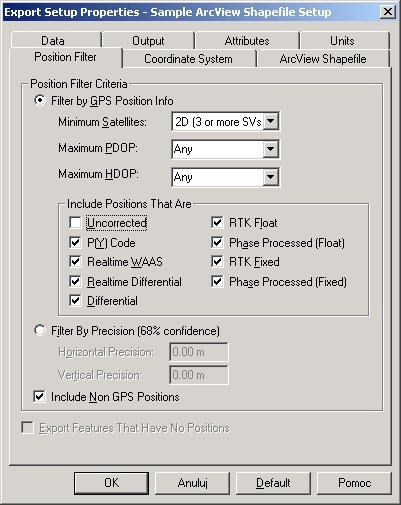The image size is (401, 505).
Task: Open the Maximum PDOP dropdown
Action: click(x=271, y=149)
